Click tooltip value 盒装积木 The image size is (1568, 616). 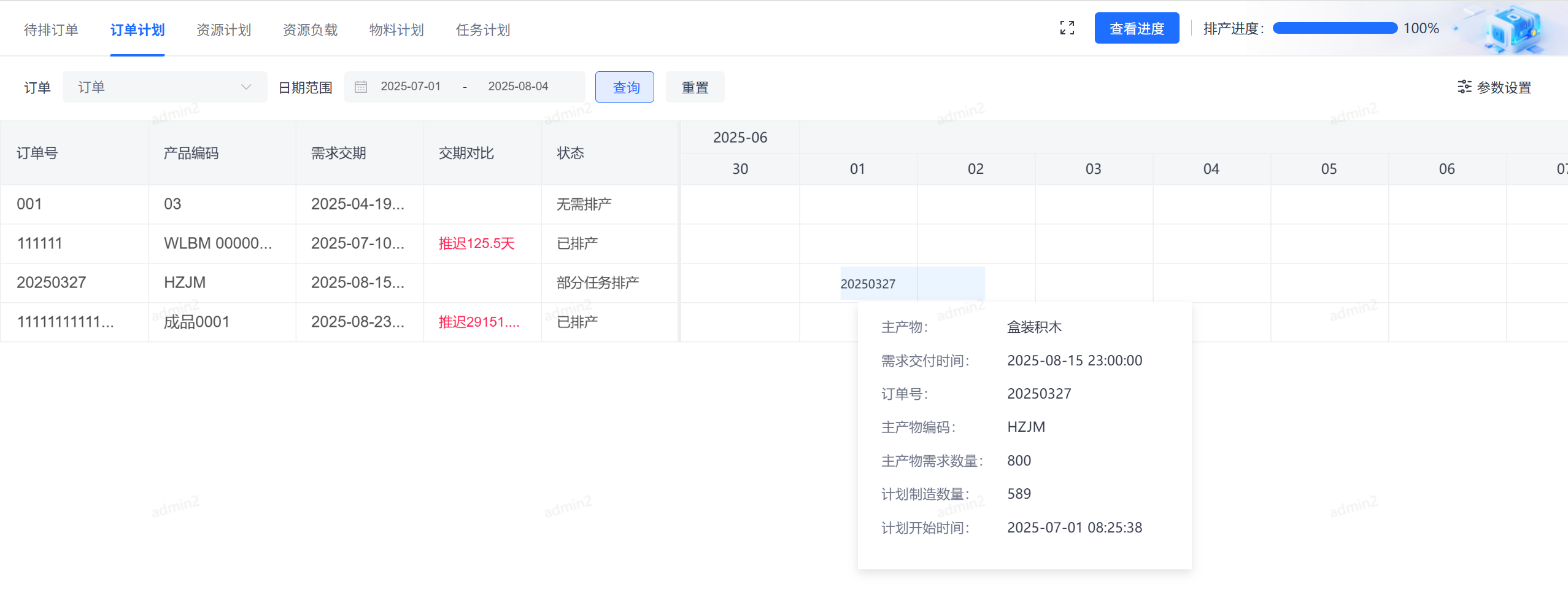(x=1034, y=327)
